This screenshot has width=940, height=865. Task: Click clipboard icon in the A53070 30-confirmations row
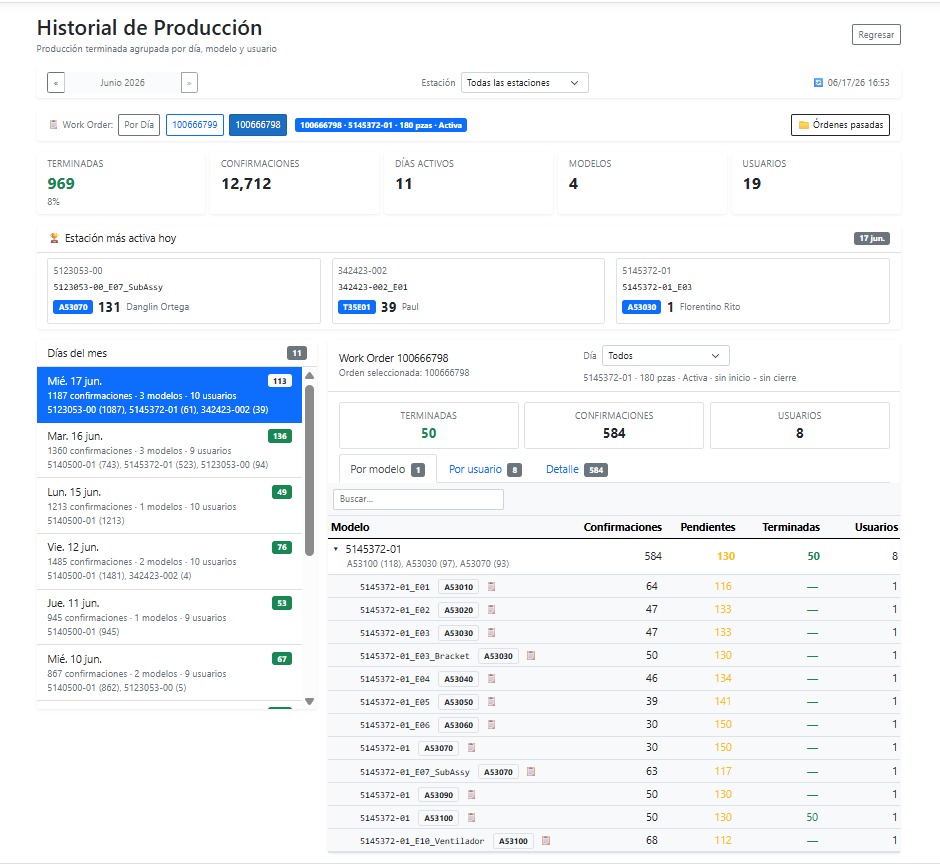tap(472, 748)
